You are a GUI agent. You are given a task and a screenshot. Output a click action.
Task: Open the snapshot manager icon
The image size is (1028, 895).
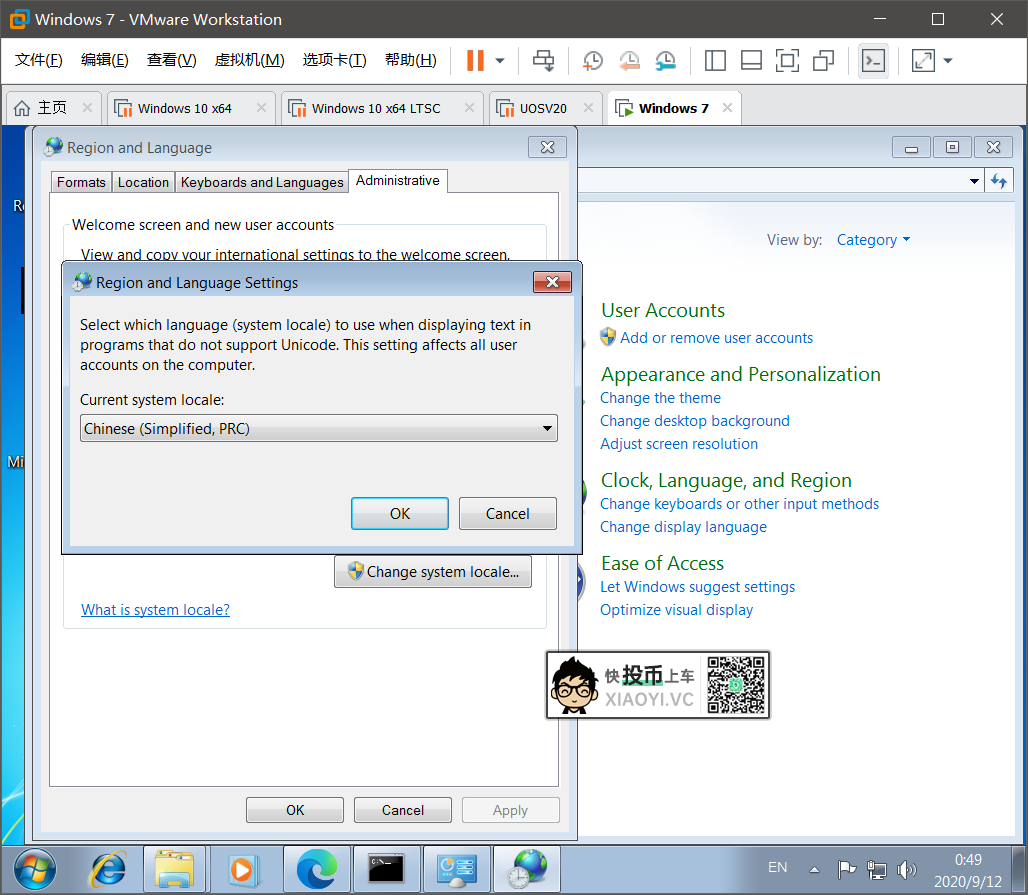pyautogui.click(x=665, y=61)
